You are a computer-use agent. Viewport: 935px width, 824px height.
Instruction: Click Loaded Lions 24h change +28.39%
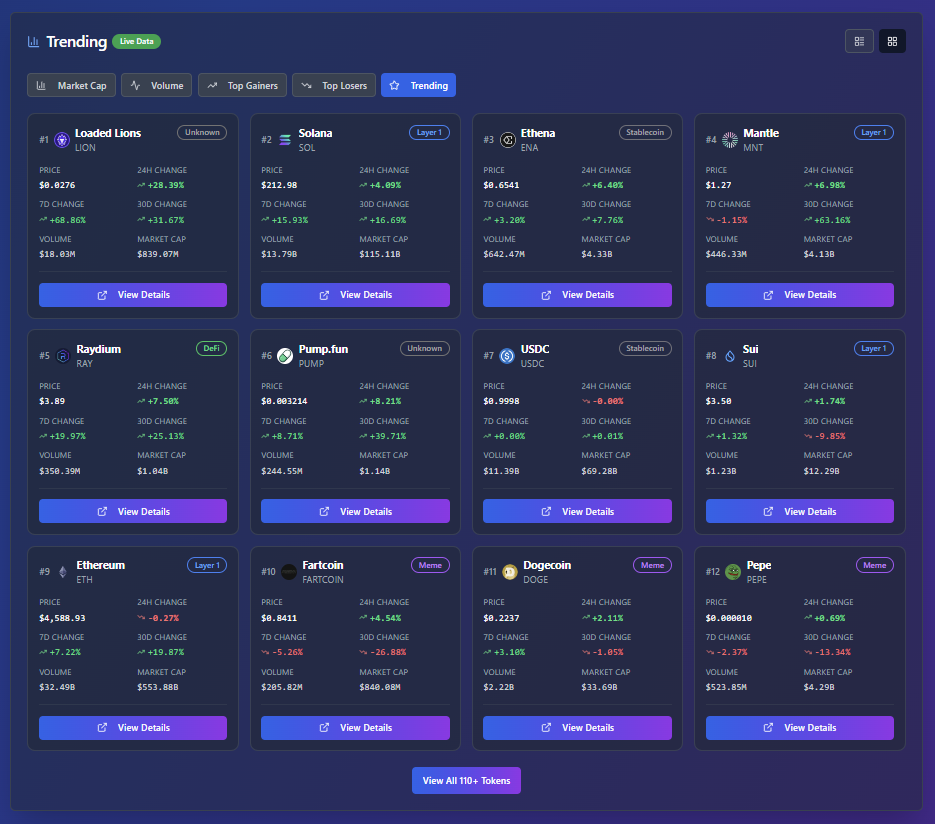[161, 185]
